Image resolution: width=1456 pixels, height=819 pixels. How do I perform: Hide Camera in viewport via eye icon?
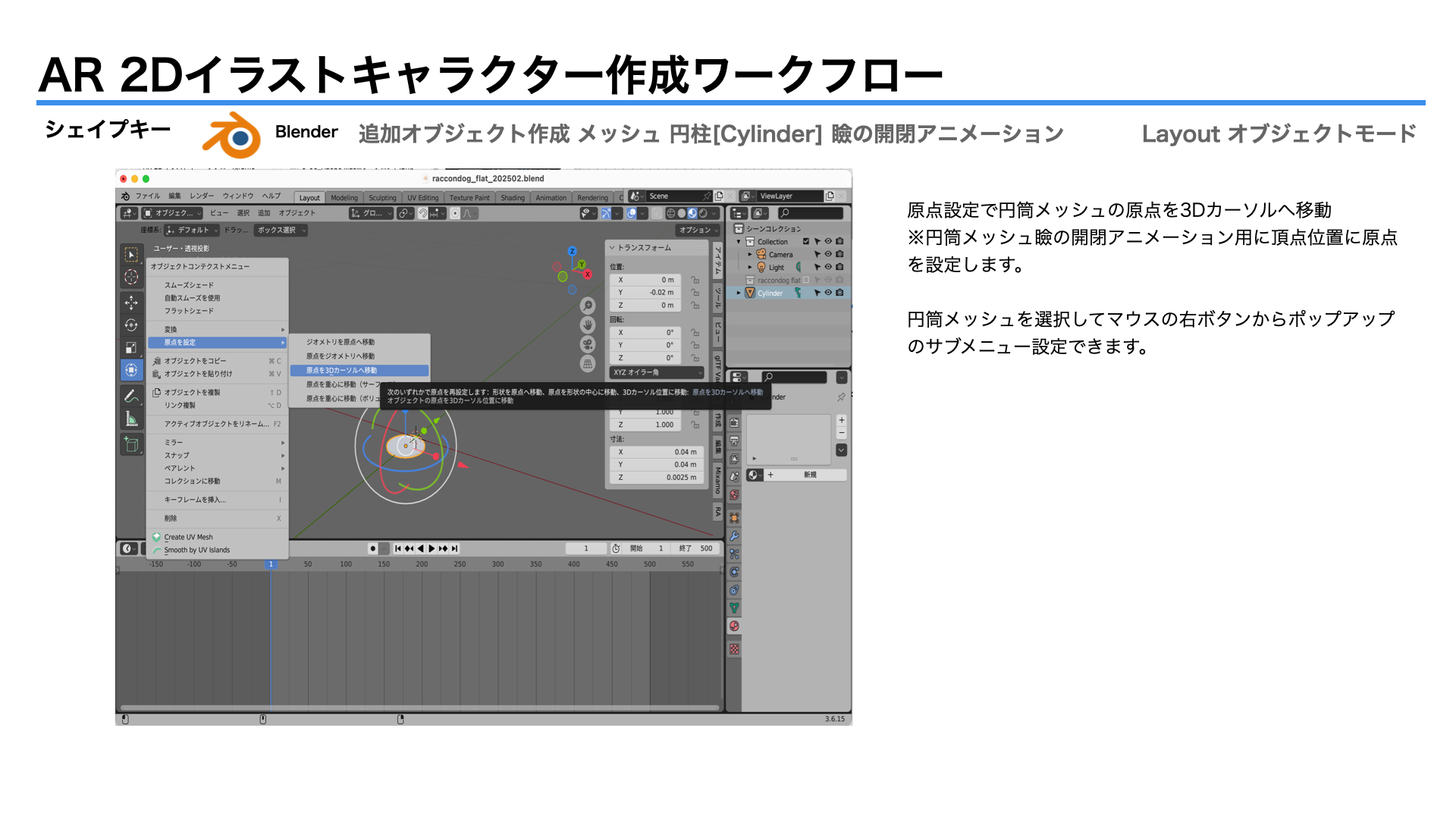click(x=828, y=254)
